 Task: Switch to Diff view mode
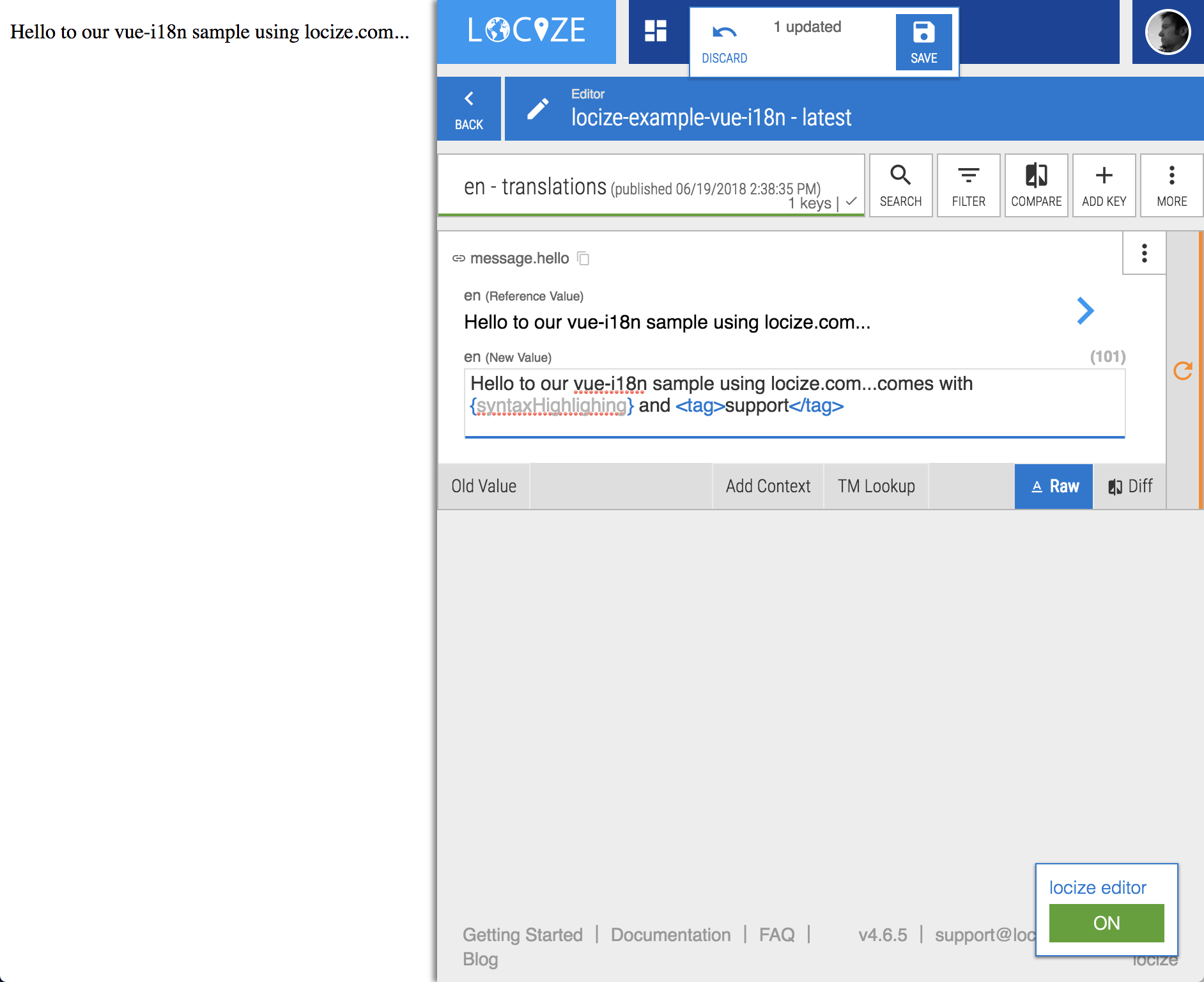coord(1130,487)
